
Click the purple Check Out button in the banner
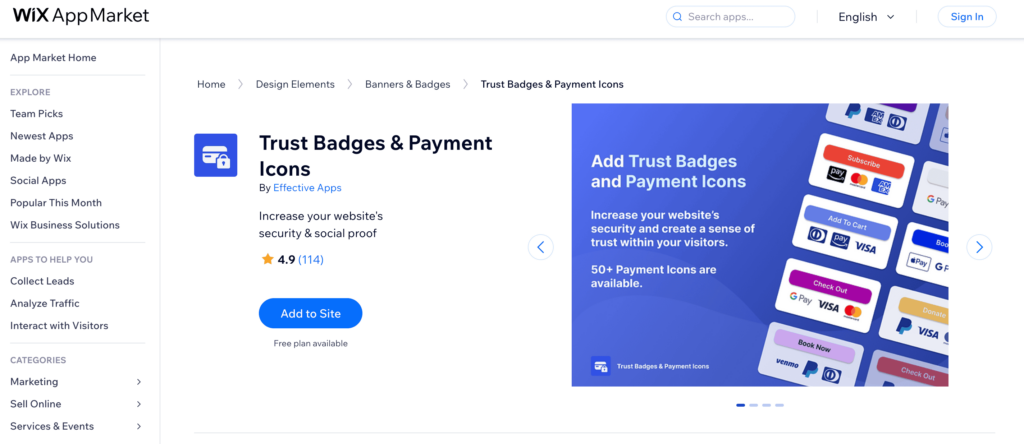coord(830,285)
